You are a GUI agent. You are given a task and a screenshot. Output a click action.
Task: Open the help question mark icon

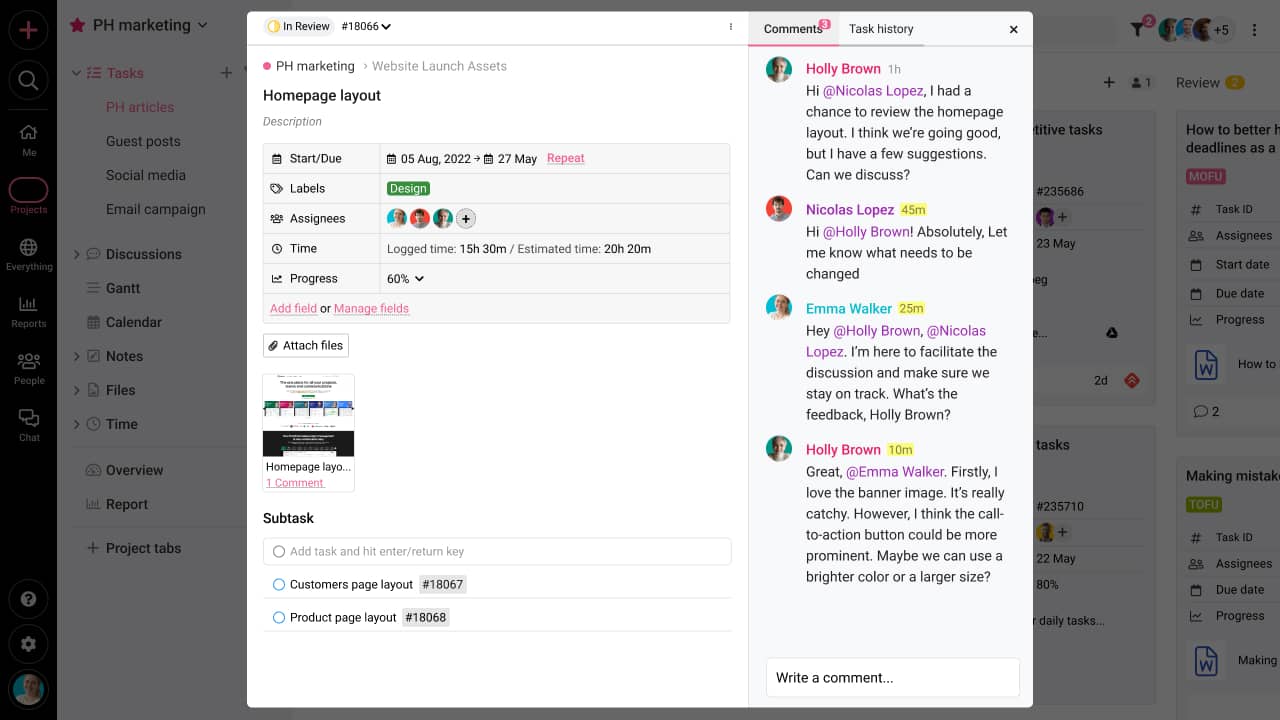coord(28,599)
